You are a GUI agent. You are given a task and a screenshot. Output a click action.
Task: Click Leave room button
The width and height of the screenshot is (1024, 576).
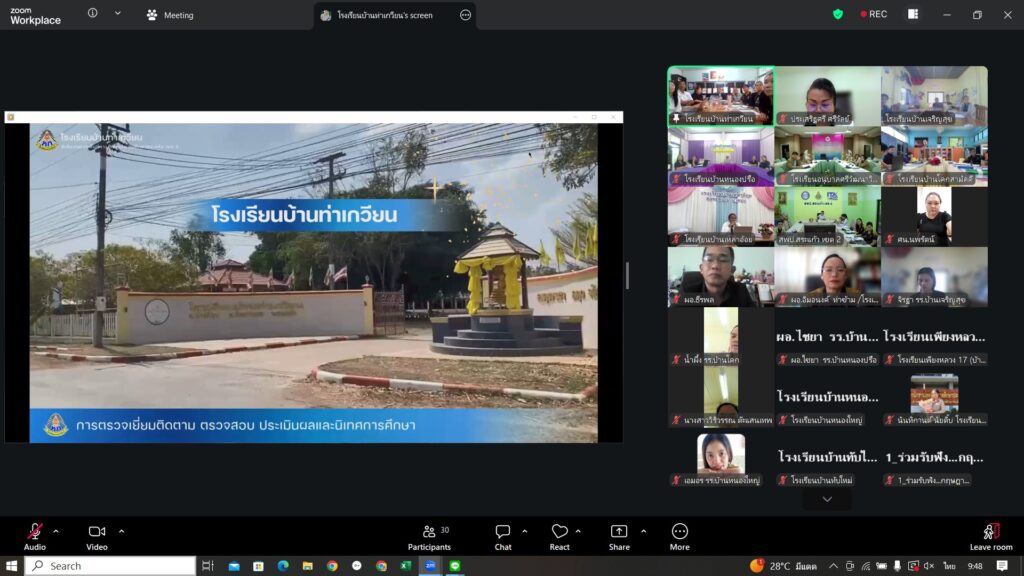coord(990,535)
